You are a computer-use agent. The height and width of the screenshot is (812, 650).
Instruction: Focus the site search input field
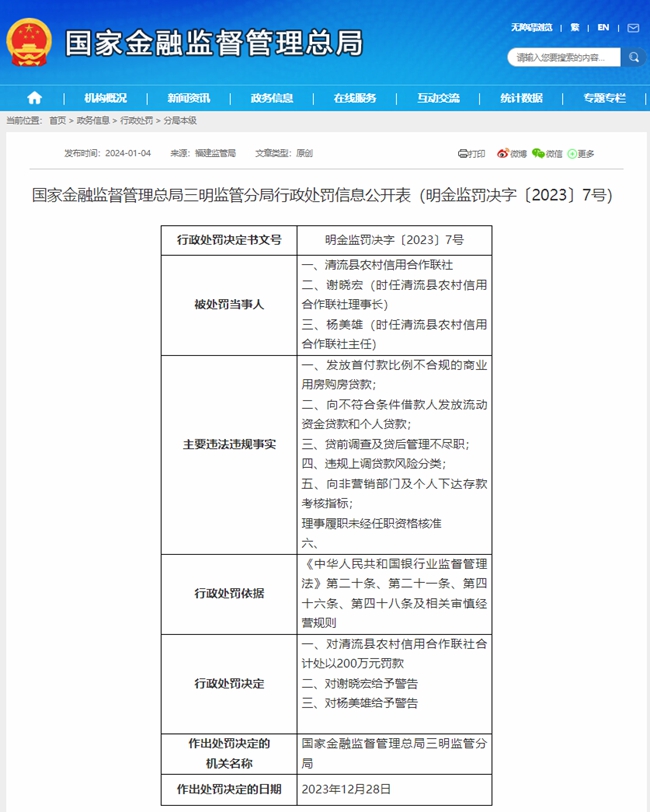564,57
